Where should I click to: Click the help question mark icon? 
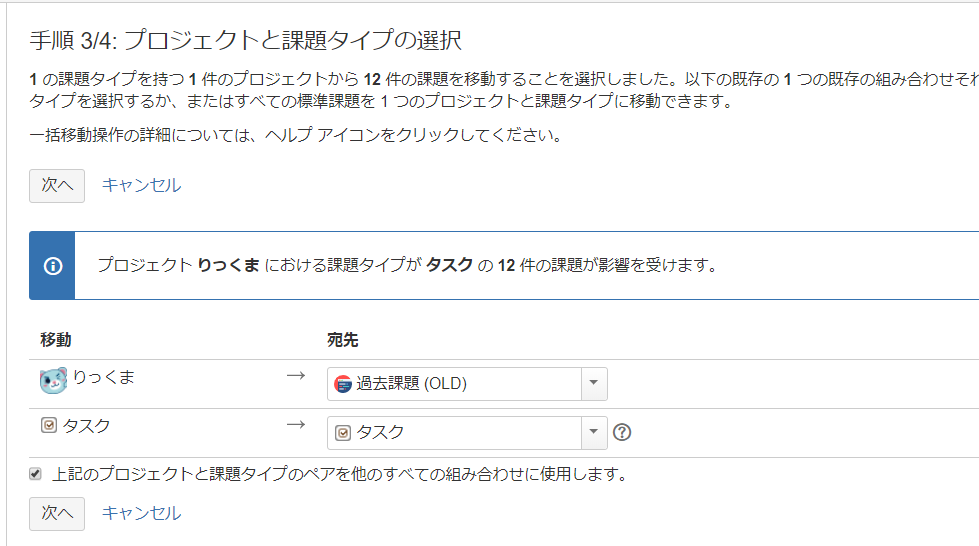622,433
